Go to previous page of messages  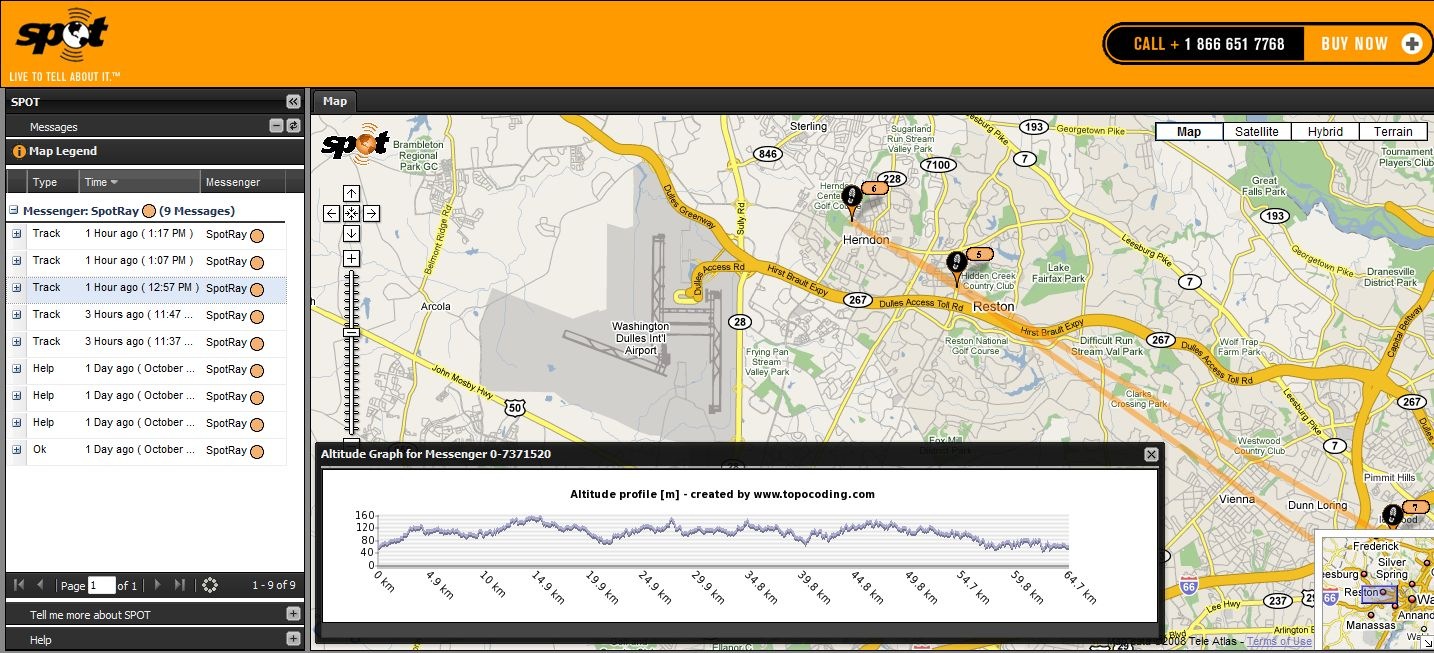coord(40,585)
